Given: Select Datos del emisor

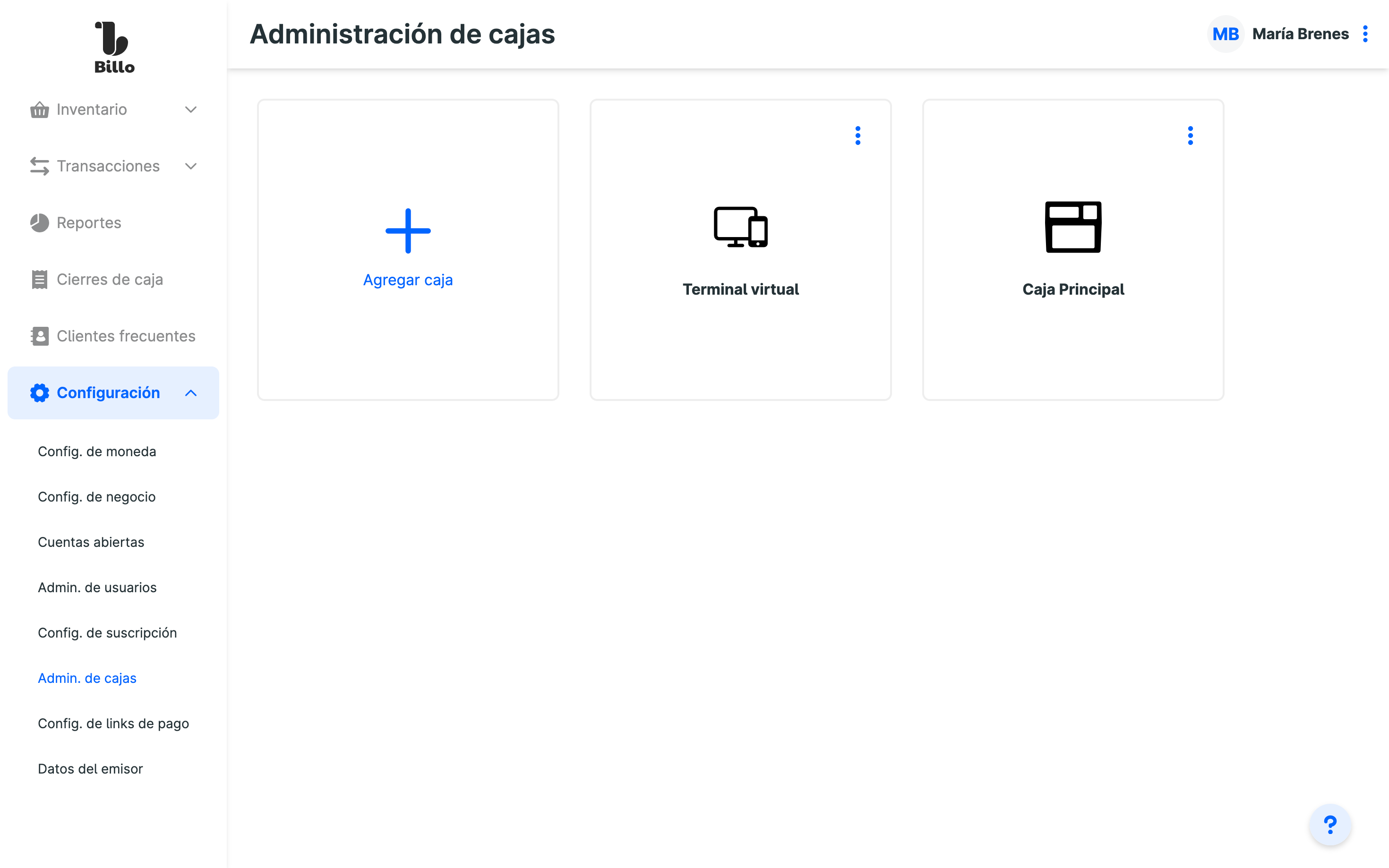Looking at the screenshot, I should (x=90, y=769).
